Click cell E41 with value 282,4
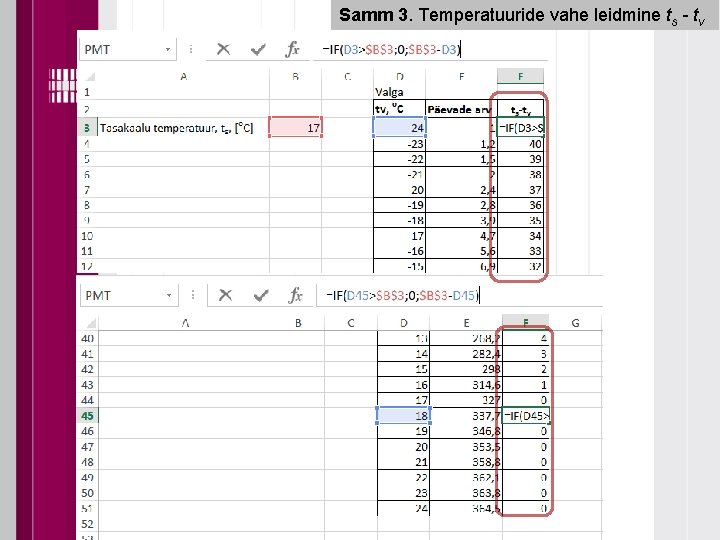This screenshot has width=720, height=540. tap(466, 354)
